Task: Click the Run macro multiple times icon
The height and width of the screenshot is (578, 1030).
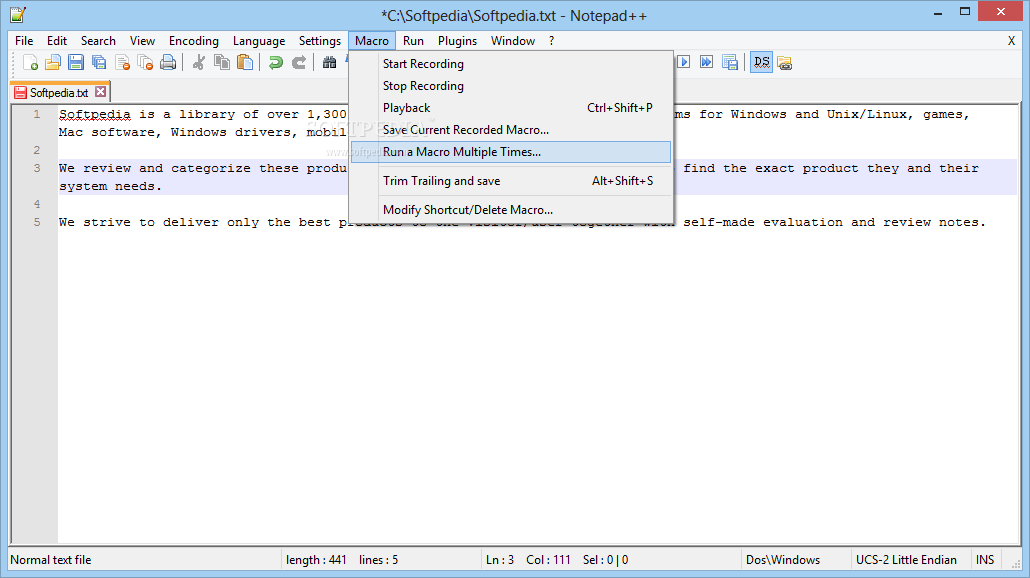Action: pos(706,62)
